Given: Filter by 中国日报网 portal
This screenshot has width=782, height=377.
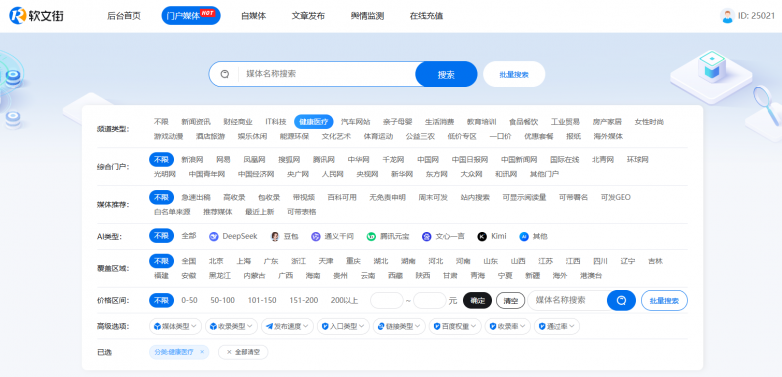Looking at the screenshot, I should pyautogui.click(x=470, y=160).
